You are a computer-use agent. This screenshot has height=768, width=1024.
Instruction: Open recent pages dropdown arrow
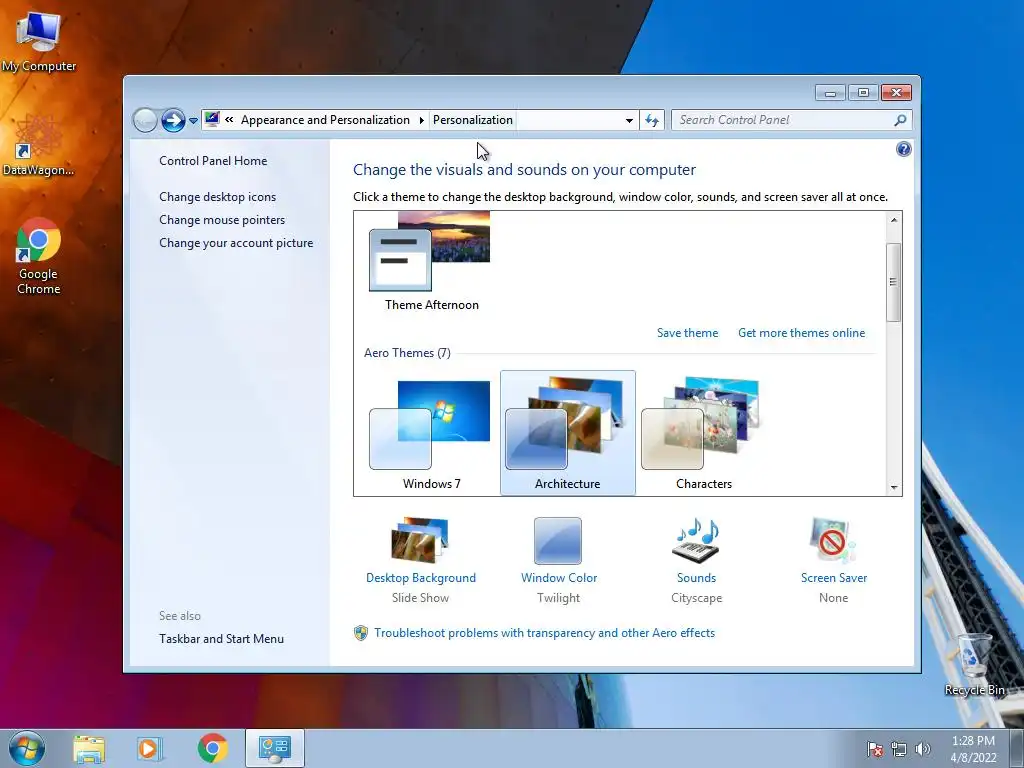(x=193, y=121)
